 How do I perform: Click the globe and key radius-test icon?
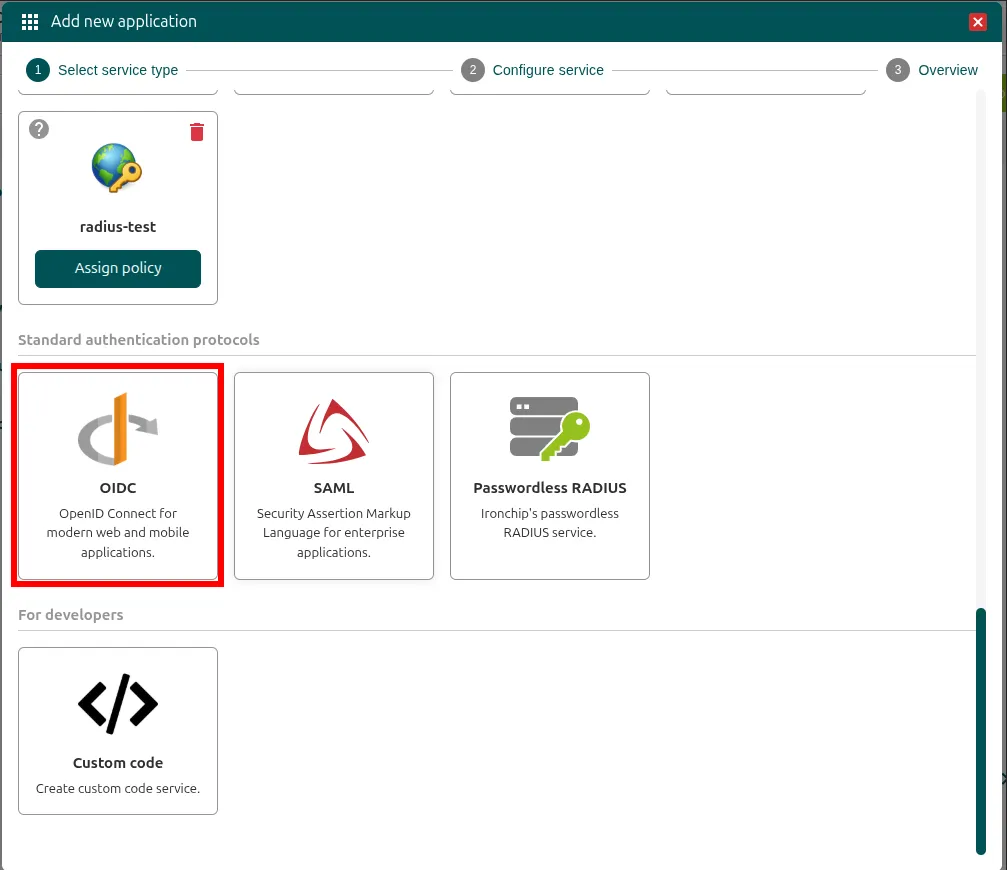tap(117, 168)
